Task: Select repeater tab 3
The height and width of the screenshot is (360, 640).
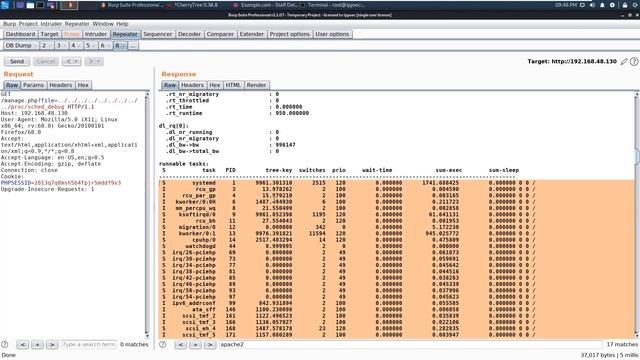Action: (61, 46)
